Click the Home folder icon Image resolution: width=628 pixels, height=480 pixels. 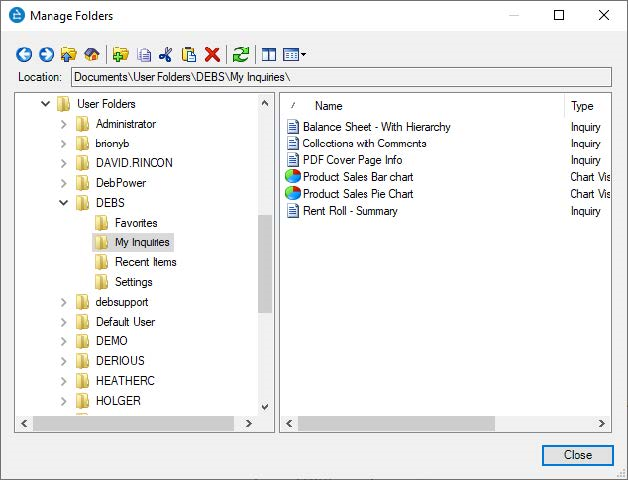(x=91, y=55)
